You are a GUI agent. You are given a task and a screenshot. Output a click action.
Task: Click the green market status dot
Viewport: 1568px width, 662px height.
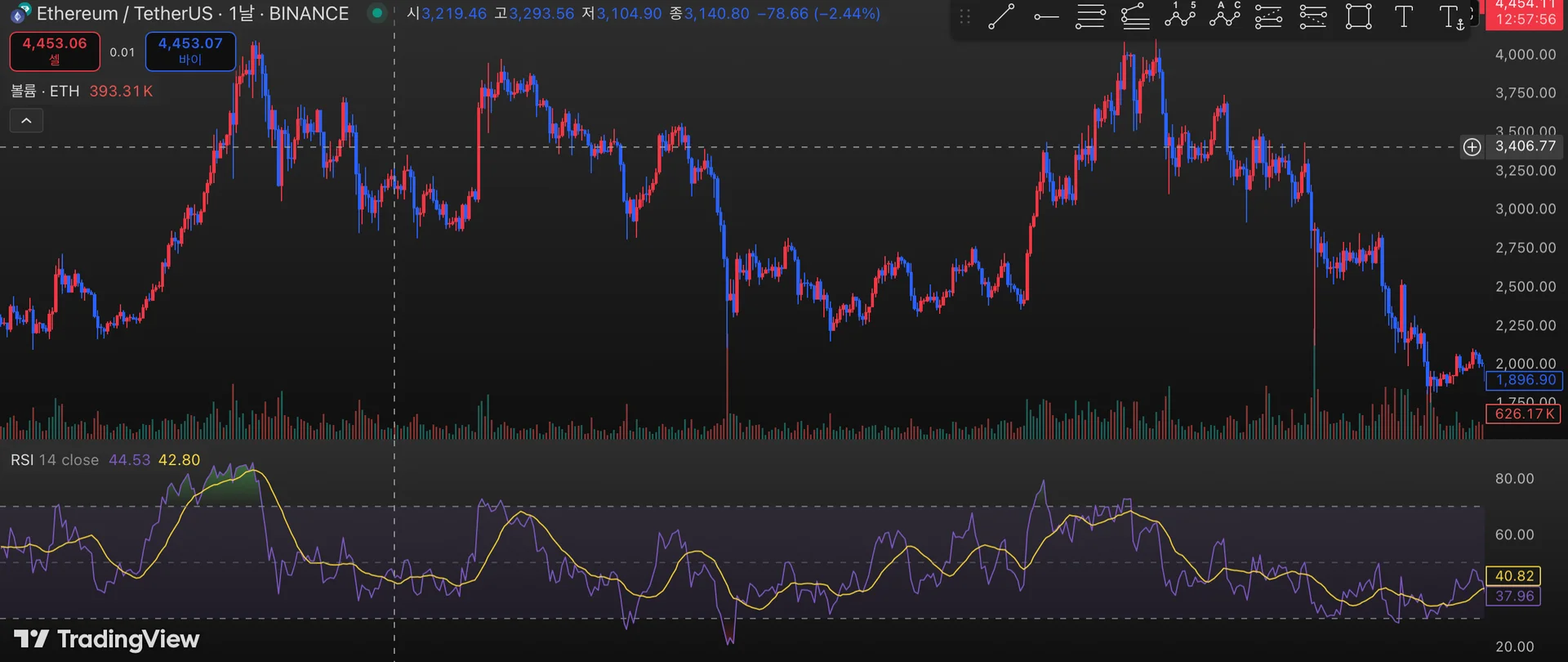point(376,13)
